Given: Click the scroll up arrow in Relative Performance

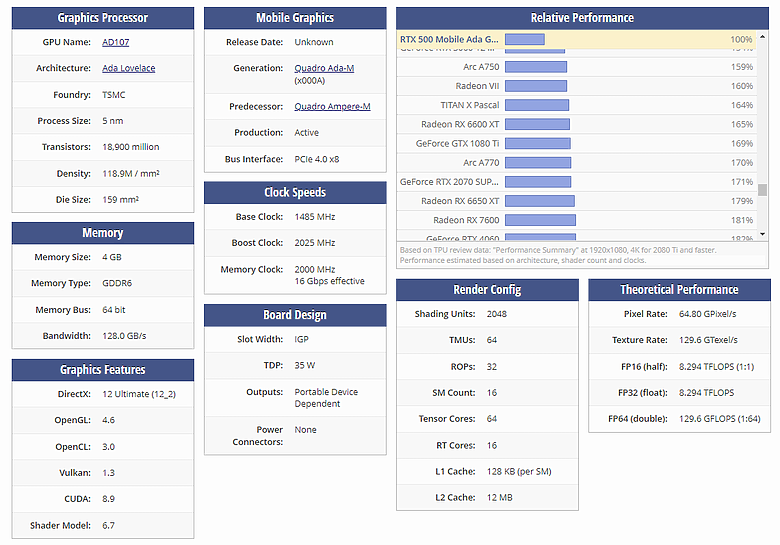Looking at the screenshot, I should (762, 37).
